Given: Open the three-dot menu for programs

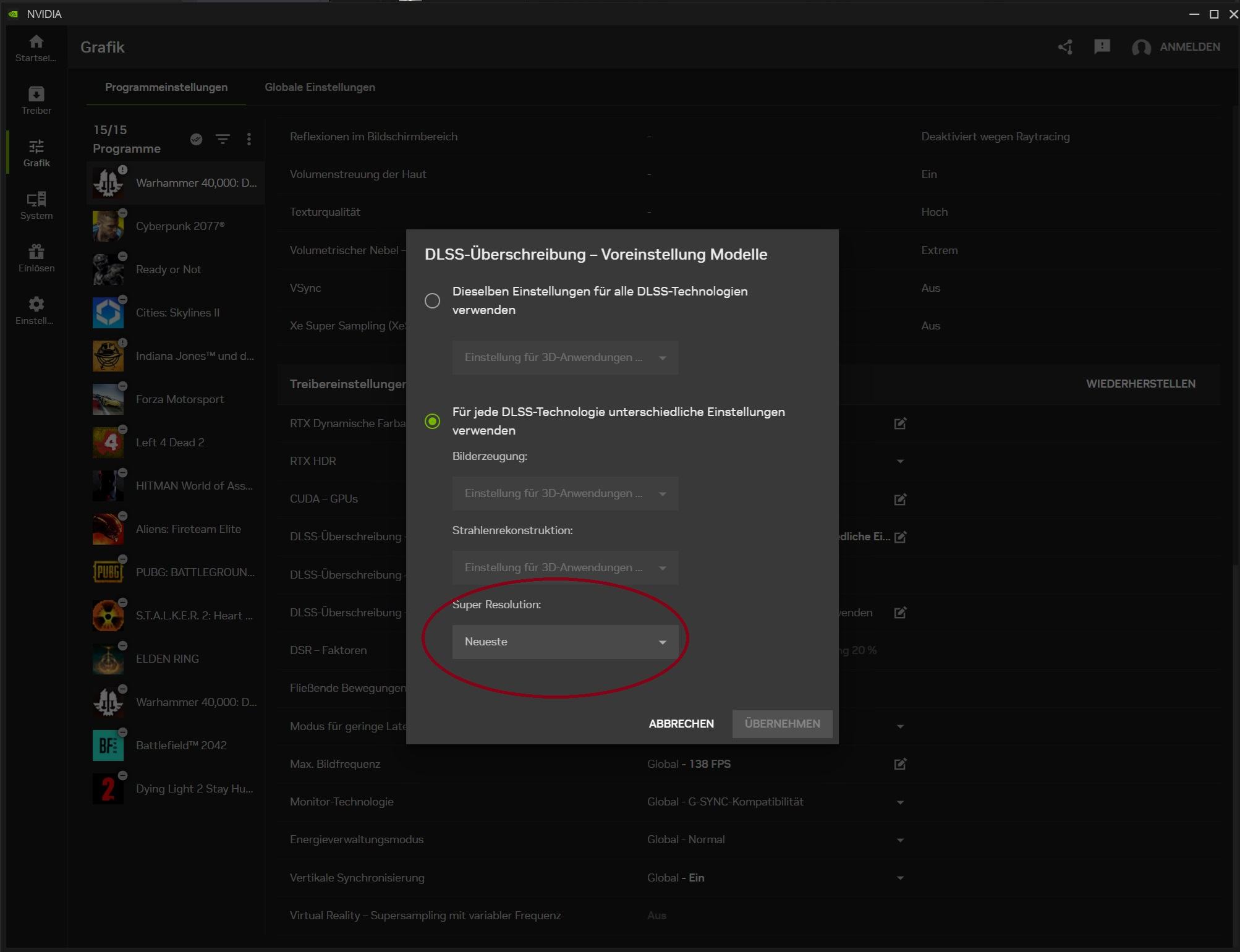Looking at the screenshot, I should pos(249,139).
